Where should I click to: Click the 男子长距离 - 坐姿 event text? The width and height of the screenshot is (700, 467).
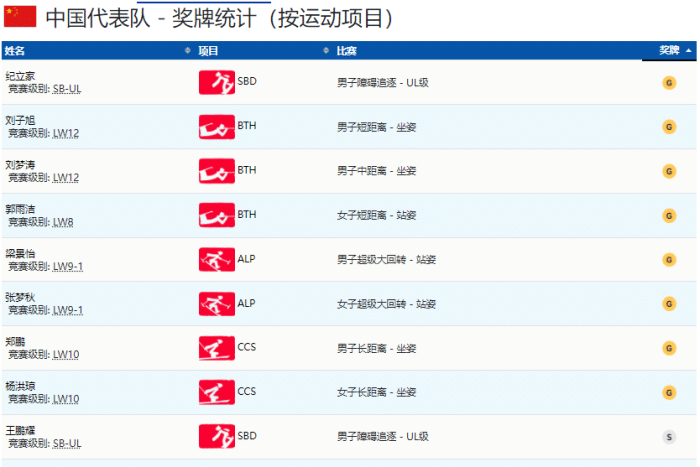tap(376, 348)
